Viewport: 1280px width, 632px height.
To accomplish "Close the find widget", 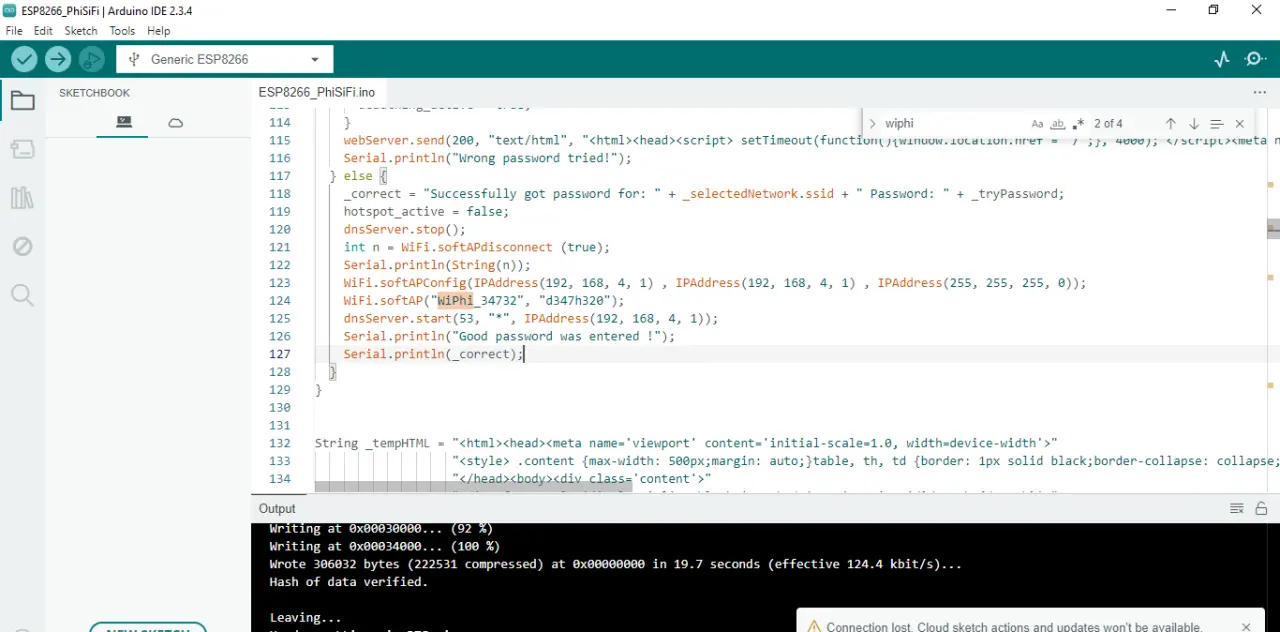I will (x=1240, y=124).
